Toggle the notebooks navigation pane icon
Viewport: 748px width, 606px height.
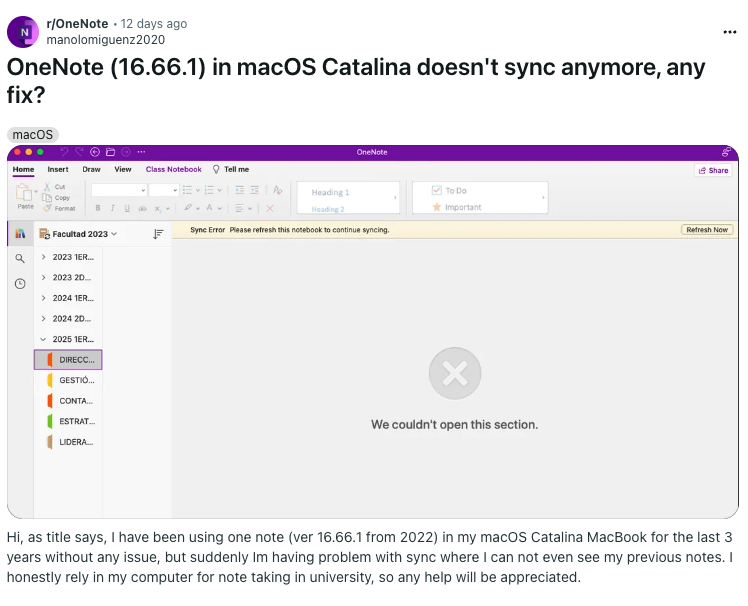tap(20, 233)
